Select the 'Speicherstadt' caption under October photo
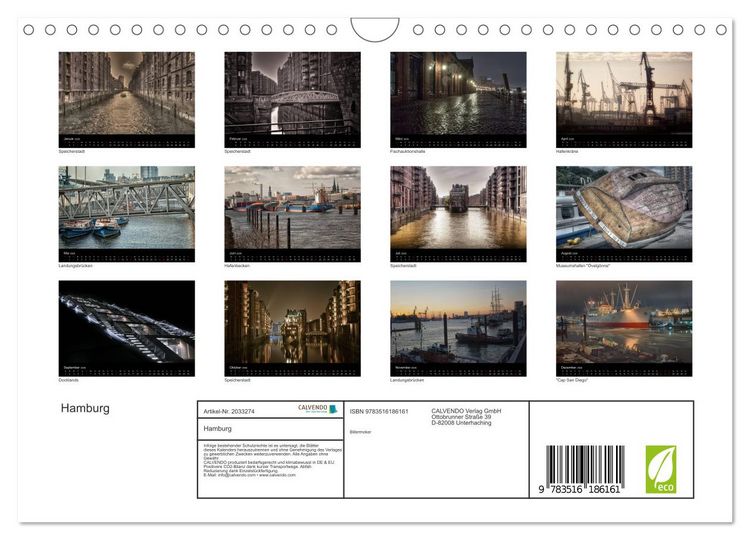This screenshot has height=540, width=750. [x=237, y=380]
